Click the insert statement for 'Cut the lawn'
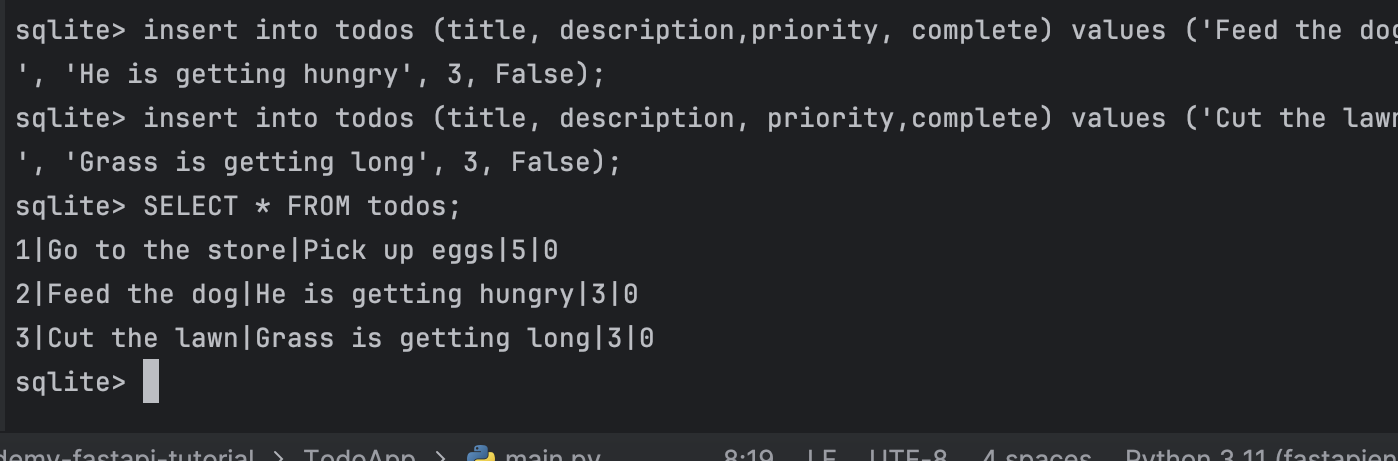This screenshot has height=461, width=1398. click(x=770, y=118)
